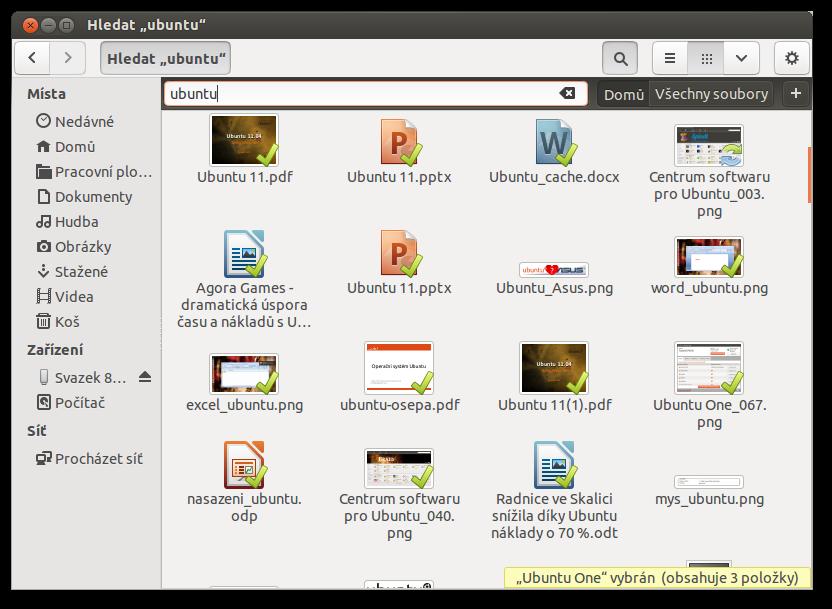The height and width of the screenshot is (609, 832).
Task: Click the Hledat „ubuntu“ path button
Action: (166, 58)
